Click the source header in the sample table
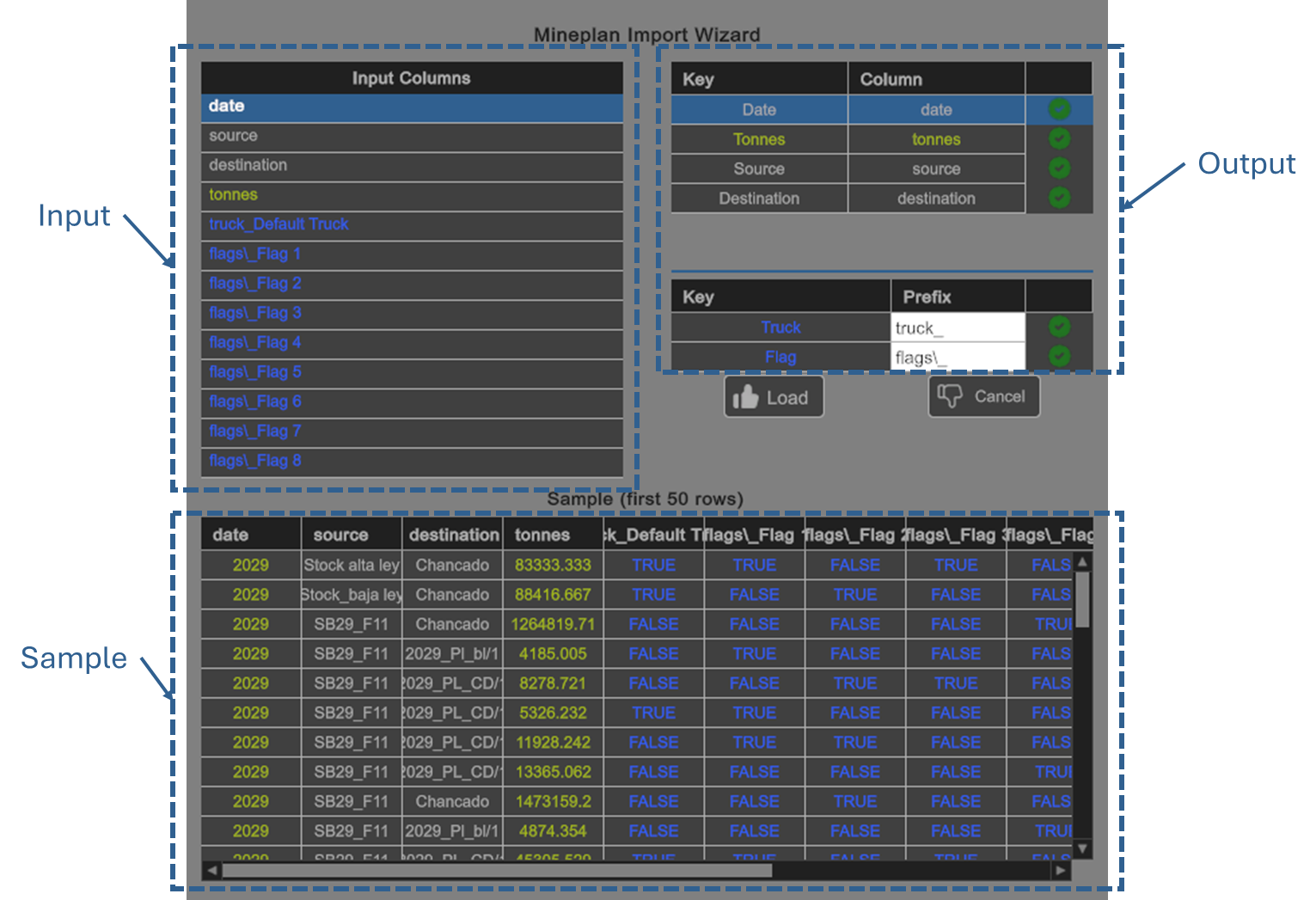The height and width of the screenshot is (900, 1316). tap(352, 535)
